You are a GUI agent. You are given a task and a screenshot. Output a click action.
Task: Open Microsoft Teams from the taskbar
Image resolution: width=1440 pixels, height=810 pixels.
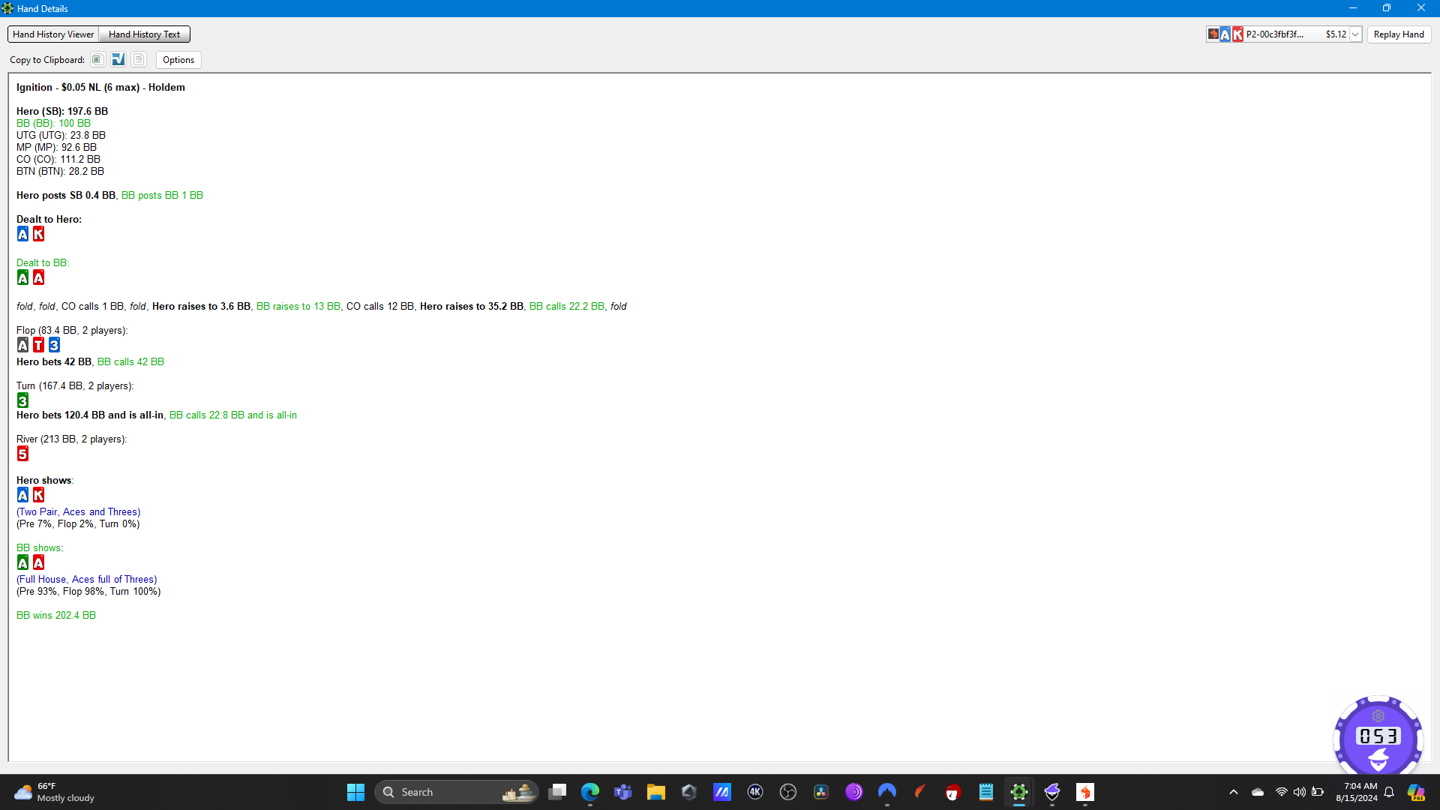[x=623, y=792]
